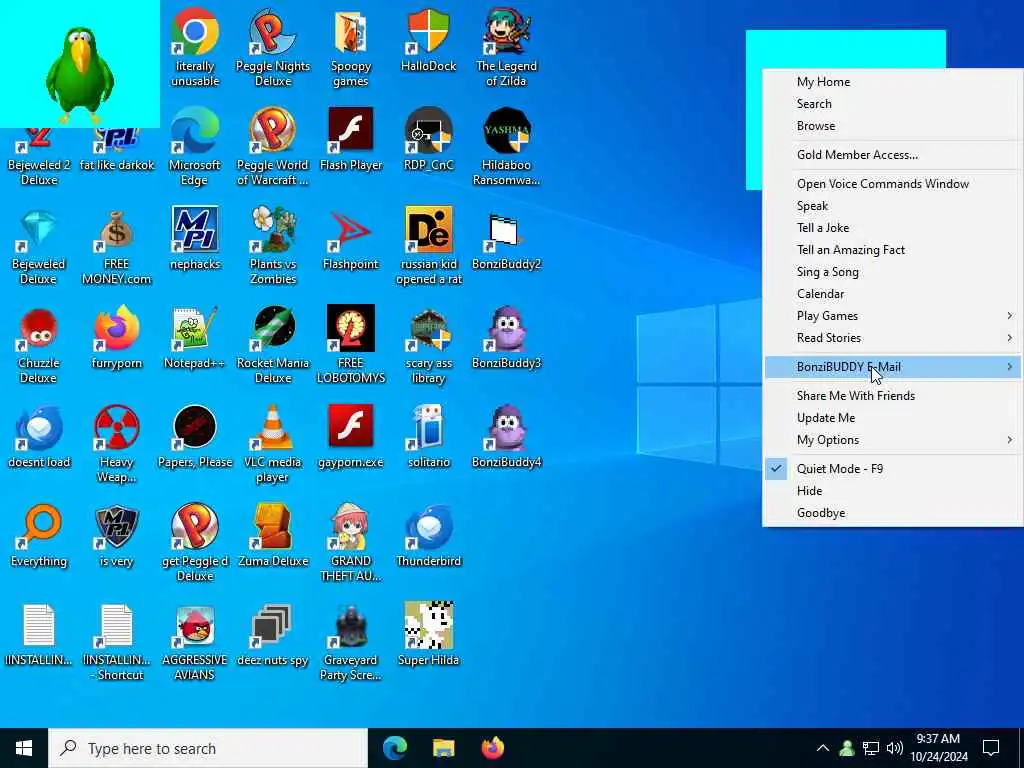This screenshot has width=1024, height=768.
Task: Select Search in the Bonzi menu
Action: (x=892, y=104)
